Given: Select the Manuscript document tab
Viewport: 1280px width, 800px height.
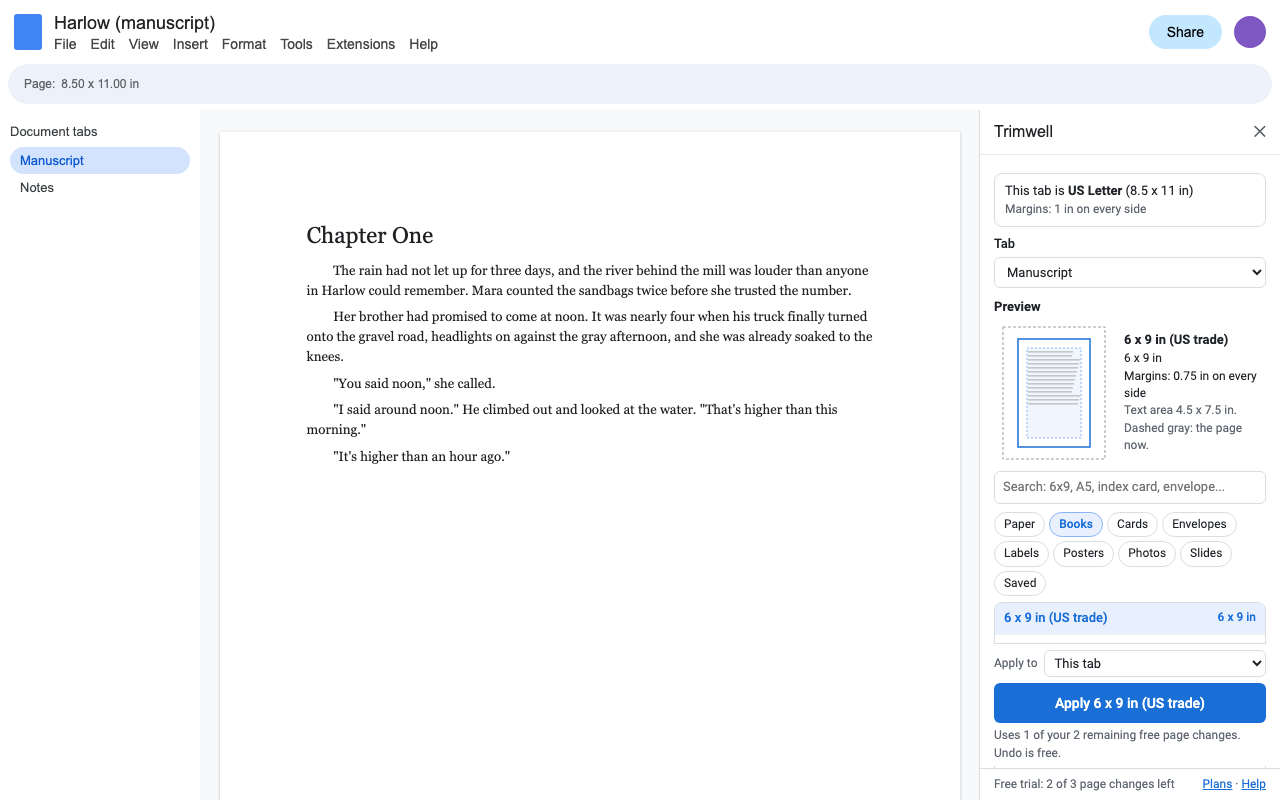Looking at the screenshot, I should [100, 160].
